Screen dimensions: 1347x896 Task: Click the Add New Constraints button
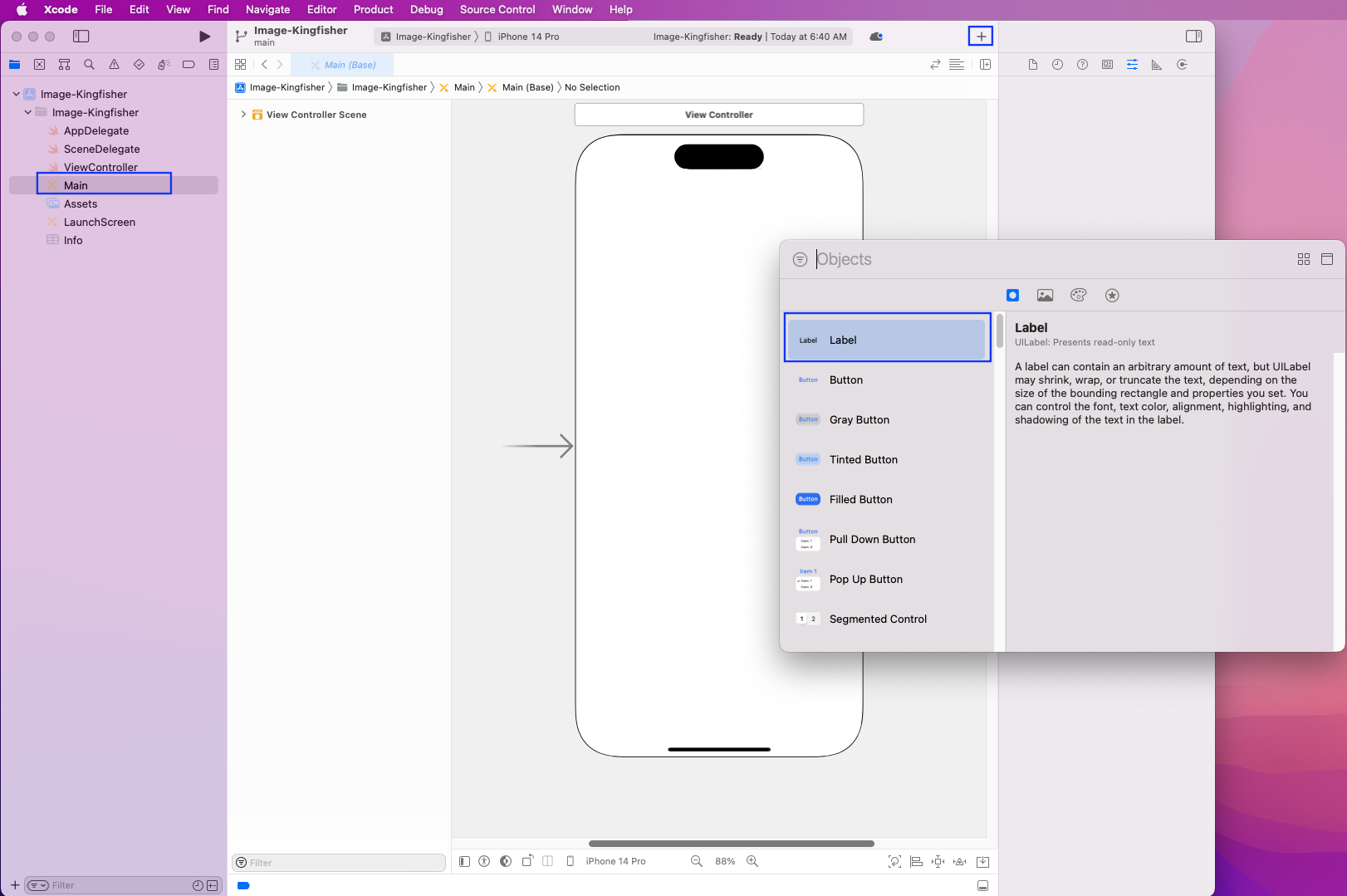pyautogui.click(x=938, y=861)
